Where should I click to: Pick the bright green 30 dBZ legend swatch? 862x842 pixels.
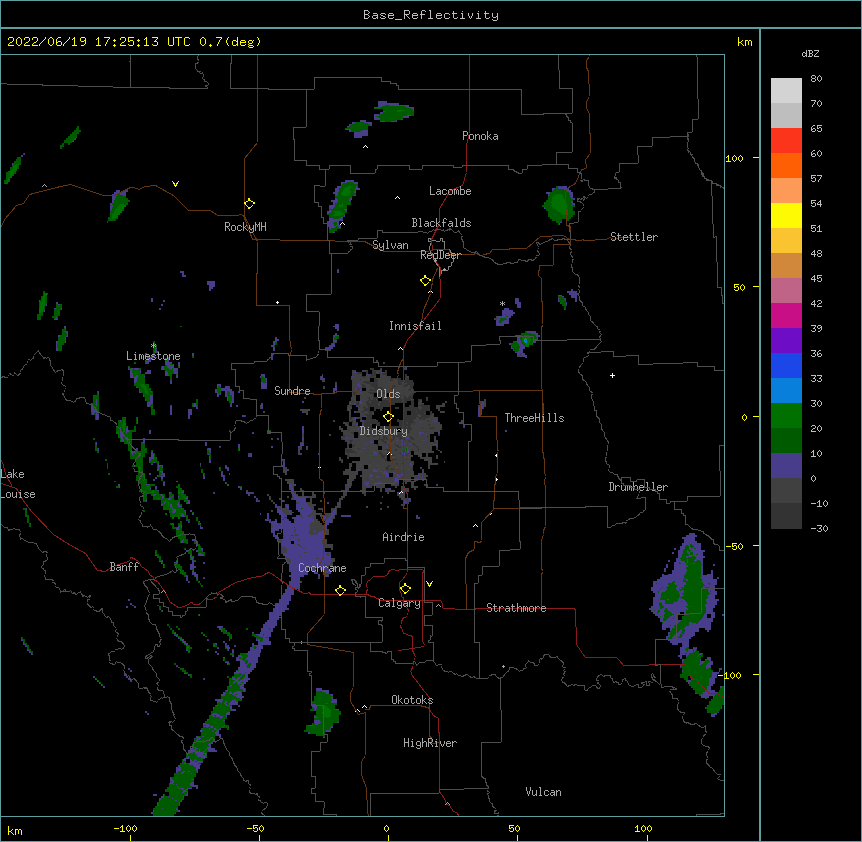click(x=786, y=416)
